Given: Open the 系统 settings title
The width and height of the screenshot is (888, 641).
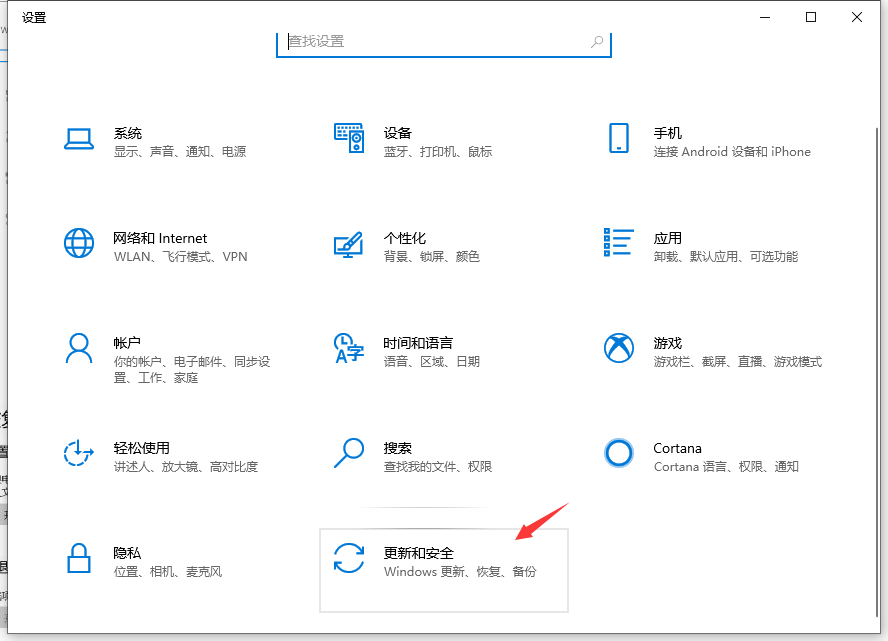Looking at the screenshot, I should point(127,133).
